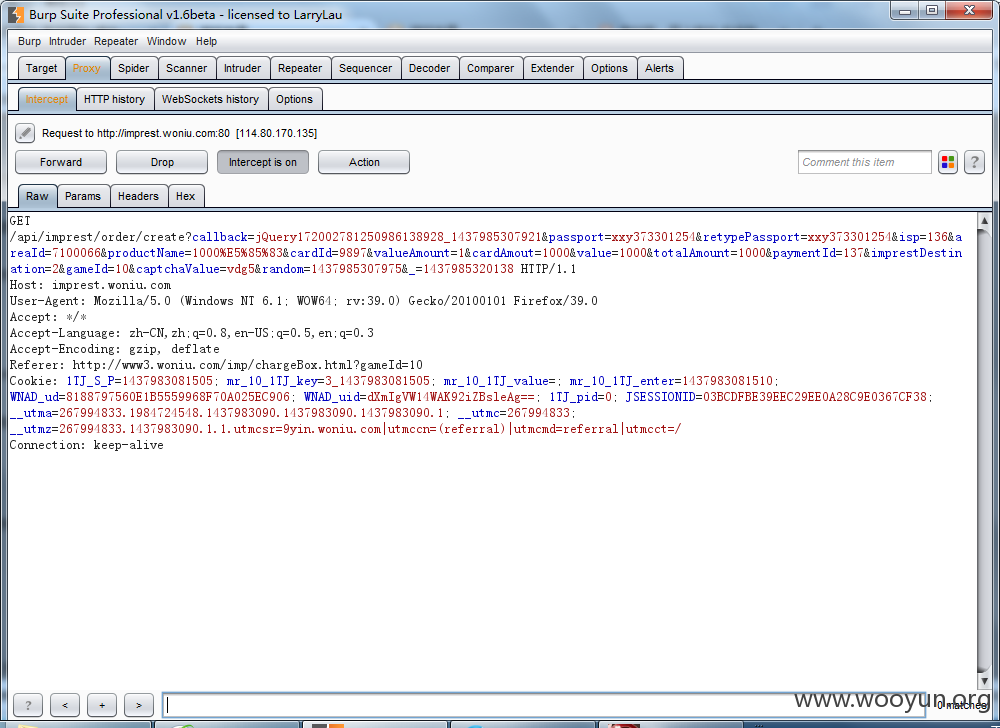
Task: Open the top-level Options tab
Action: 609,68
